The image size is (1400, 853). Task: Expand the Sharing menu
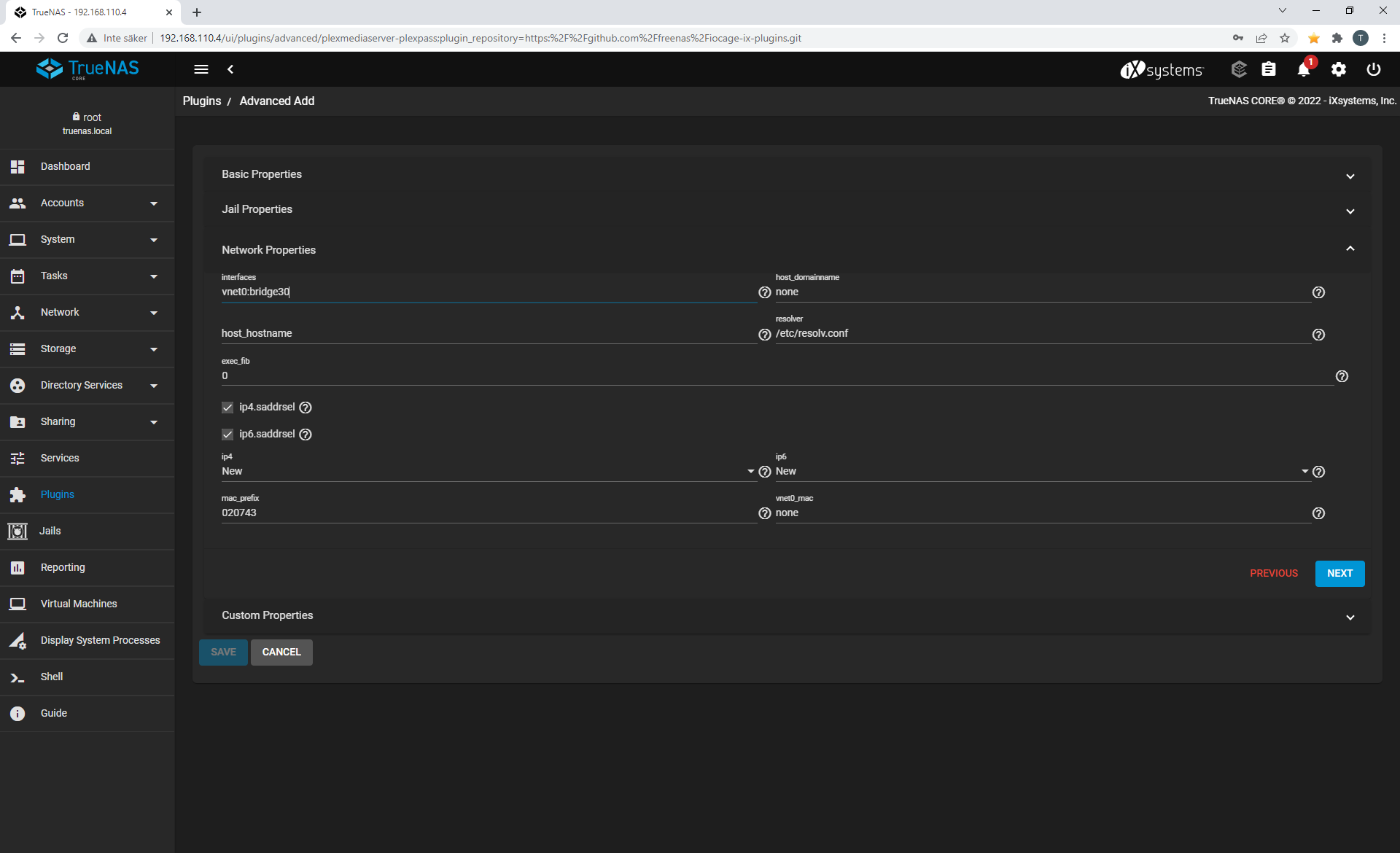pyautogui.click(x=87, y=422)
